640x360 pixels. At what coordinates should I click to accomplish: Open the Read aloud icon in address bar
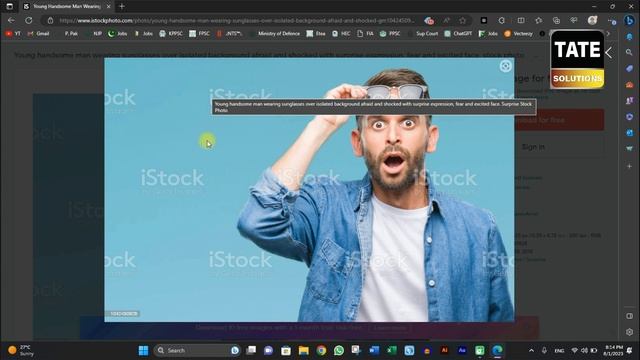(x=447, y=20)
